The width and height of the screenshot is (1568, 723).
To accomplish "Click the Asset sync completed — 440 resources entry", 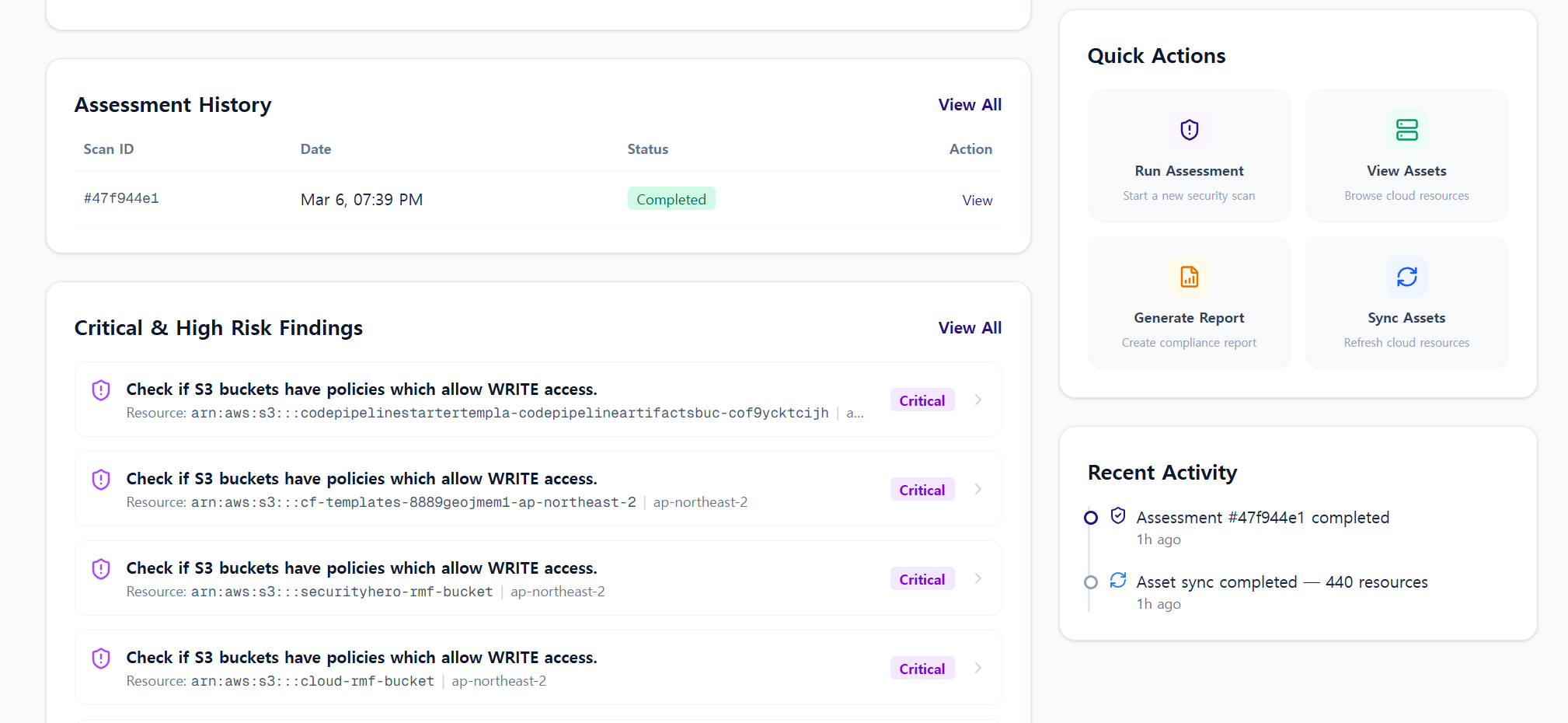I will point(1282,582).
